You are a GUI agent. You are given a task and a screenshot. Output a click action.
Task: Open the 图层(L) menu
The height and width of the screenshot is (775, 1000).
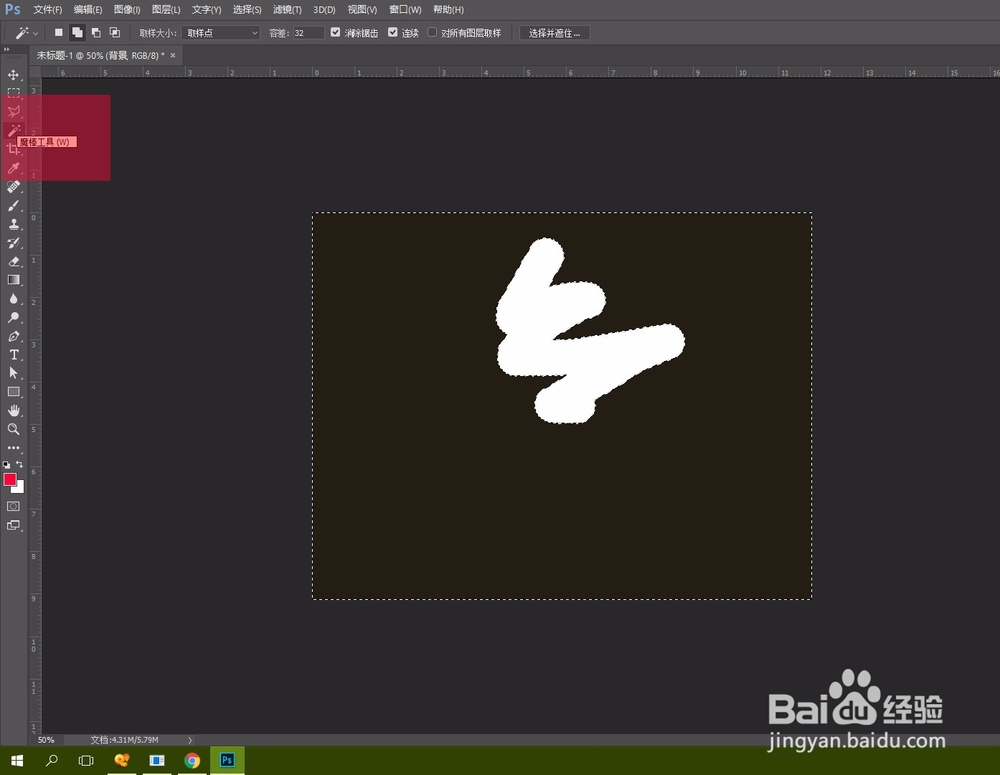(x=166, y=10)
